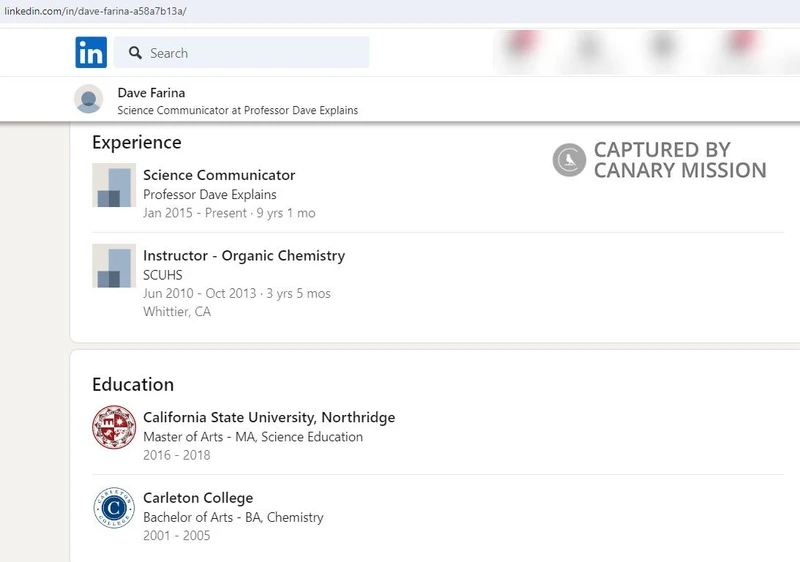This screenshot has height=562, width=800.
Task: Open the Instructor - Organic Chemistry position
Action: (244, 256)
